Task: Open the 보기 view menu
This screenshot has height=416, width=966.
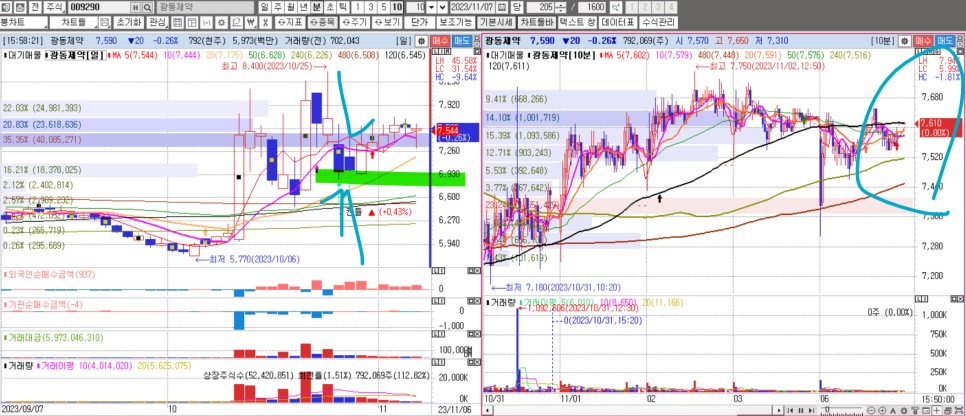Action: [x=387, y=22]
